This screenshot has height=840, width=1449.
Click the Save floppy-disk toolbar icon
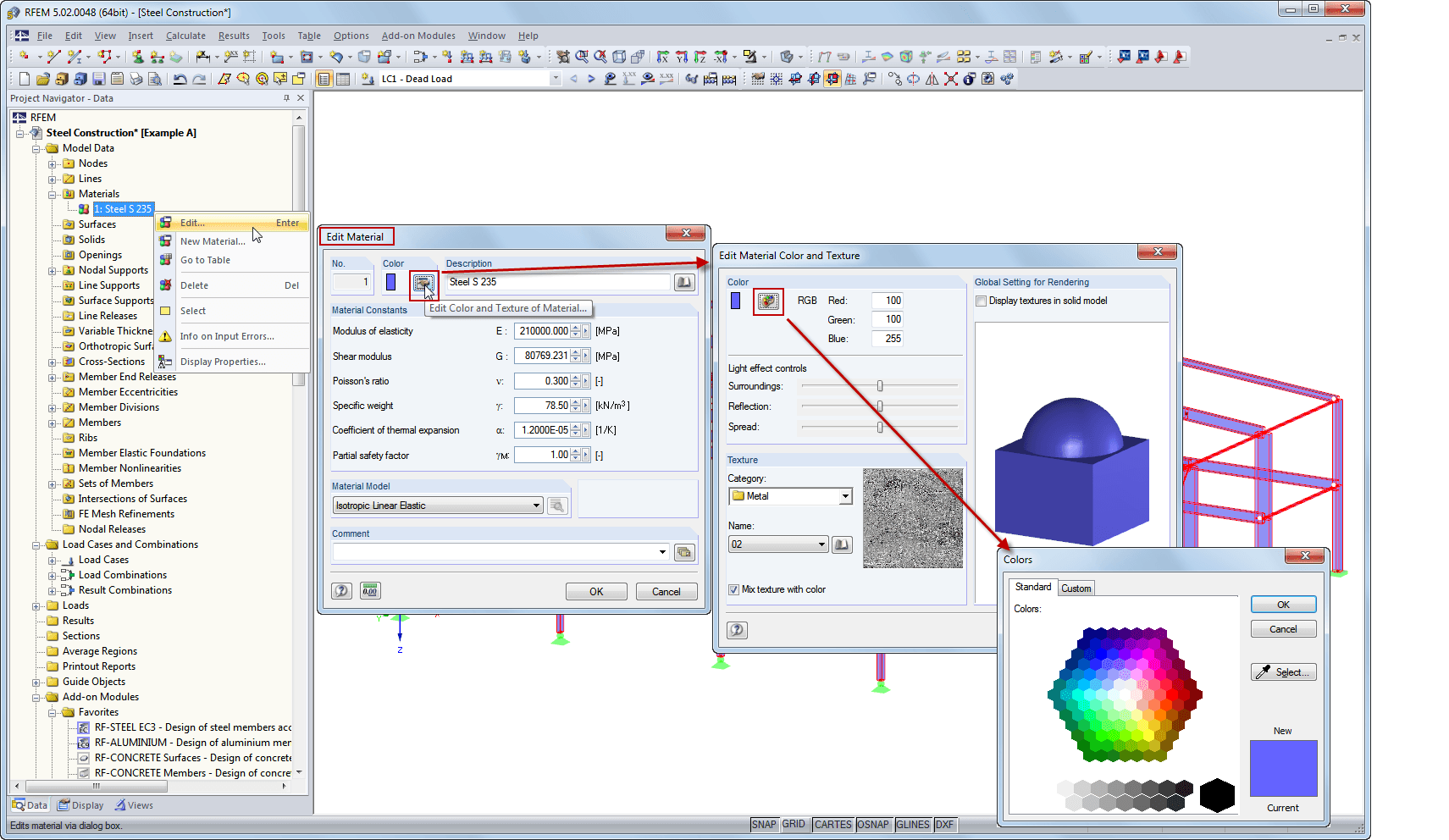pyautogui.click(x=98, y=79)
